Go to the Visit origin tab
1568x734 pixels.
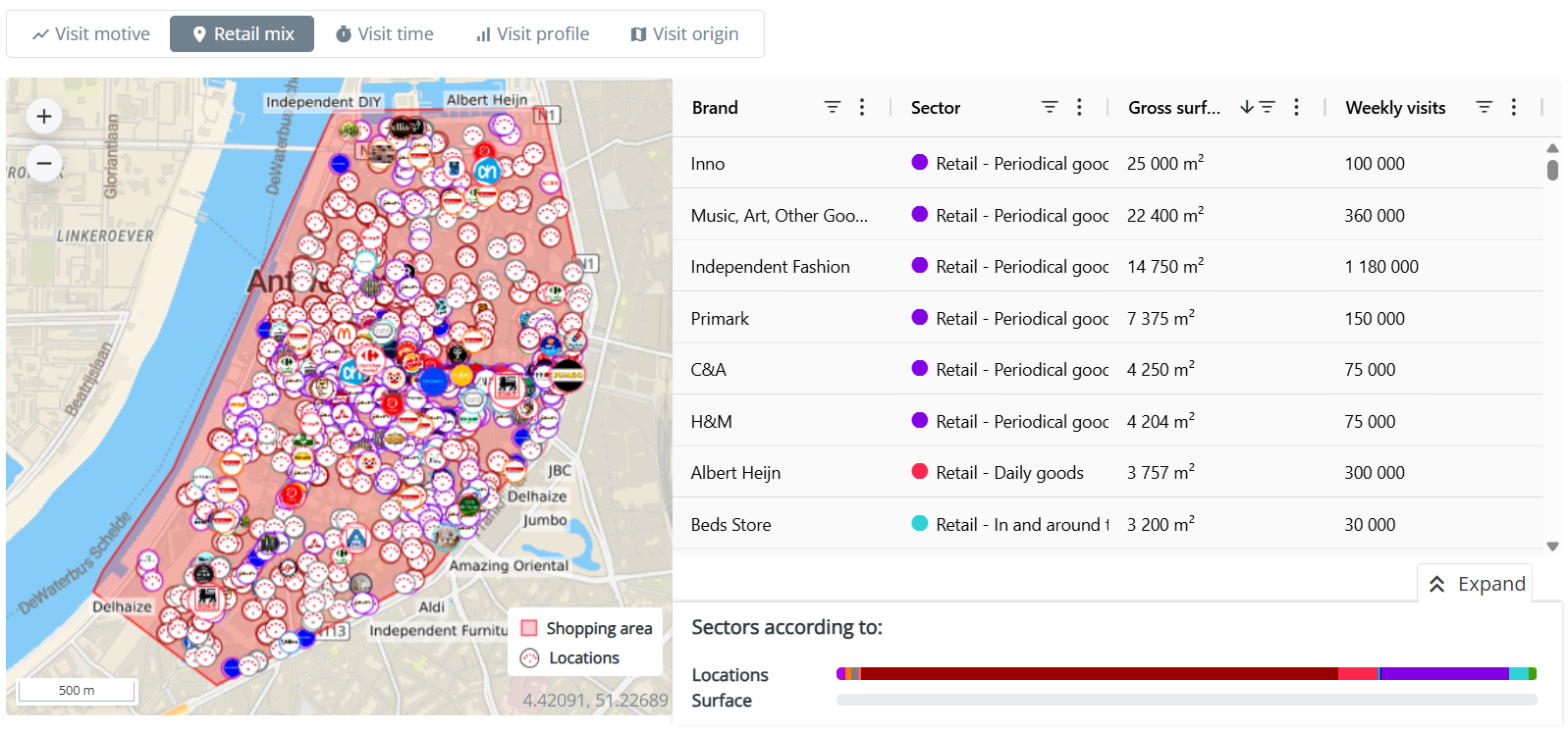point(684,34)
